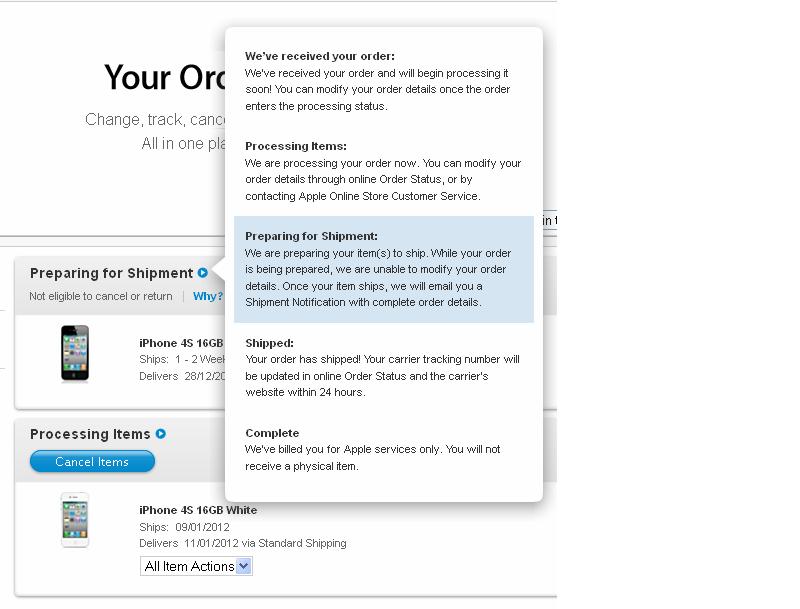800x609 pixels.
Task: Click the black iPhone 4S thumbnail
Action: [75, 353]
